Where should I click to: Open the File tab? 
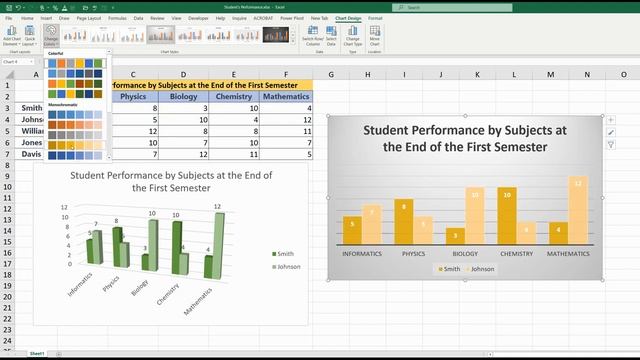9,18
